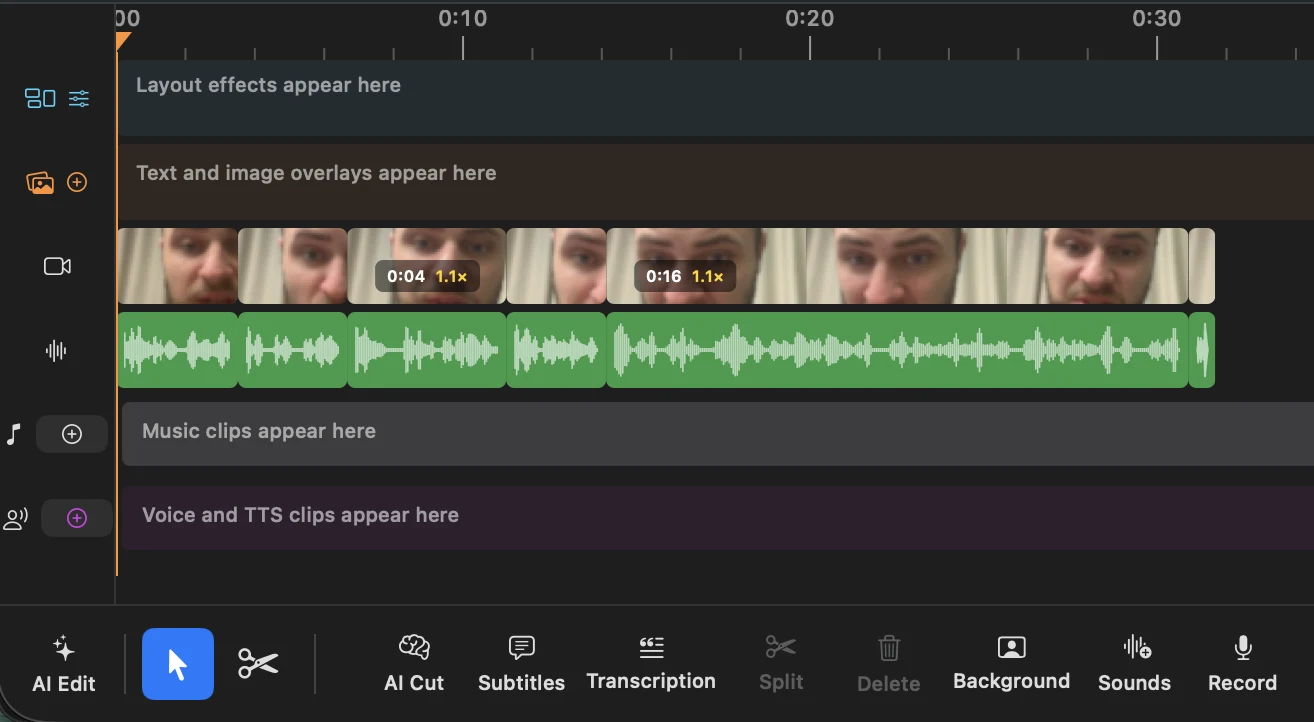Click the 'Layout effects appear here' track
The width and height of the screenshot is (1314, 722).
pyautogui.click(x=715, y=98)
